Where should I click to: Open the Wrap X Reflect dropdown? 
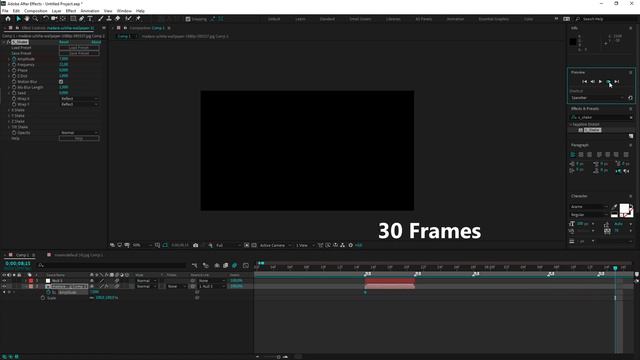coord(79,99)
